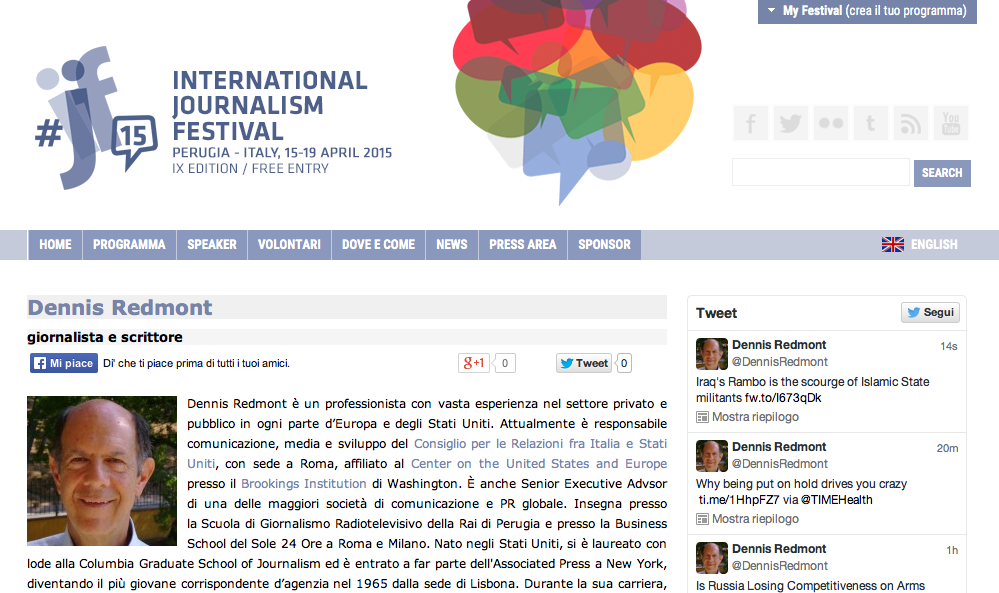The height and width of the screenshot is (593, 999).
Task: Open the festival's Facebook page icon
Action: tap(751, 123)
